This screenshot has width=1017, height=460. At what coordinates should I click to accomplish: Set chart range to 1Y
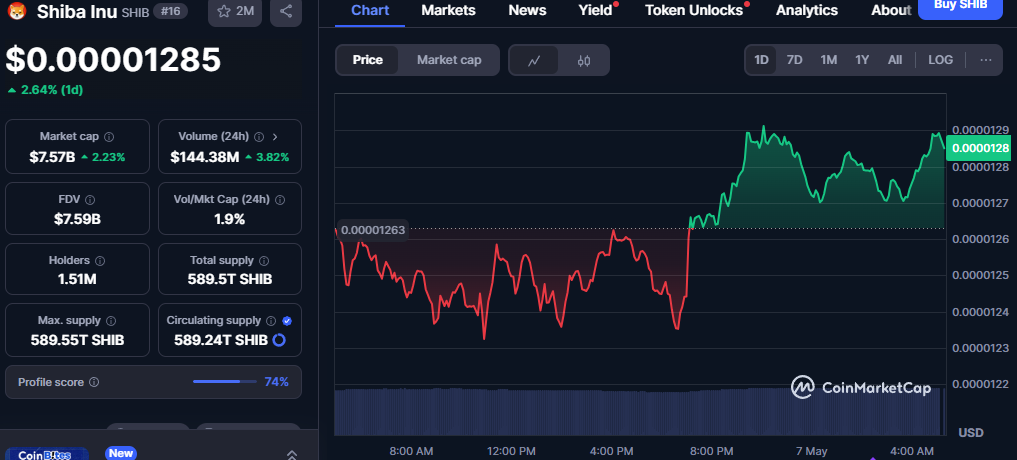tap(862, 60)
